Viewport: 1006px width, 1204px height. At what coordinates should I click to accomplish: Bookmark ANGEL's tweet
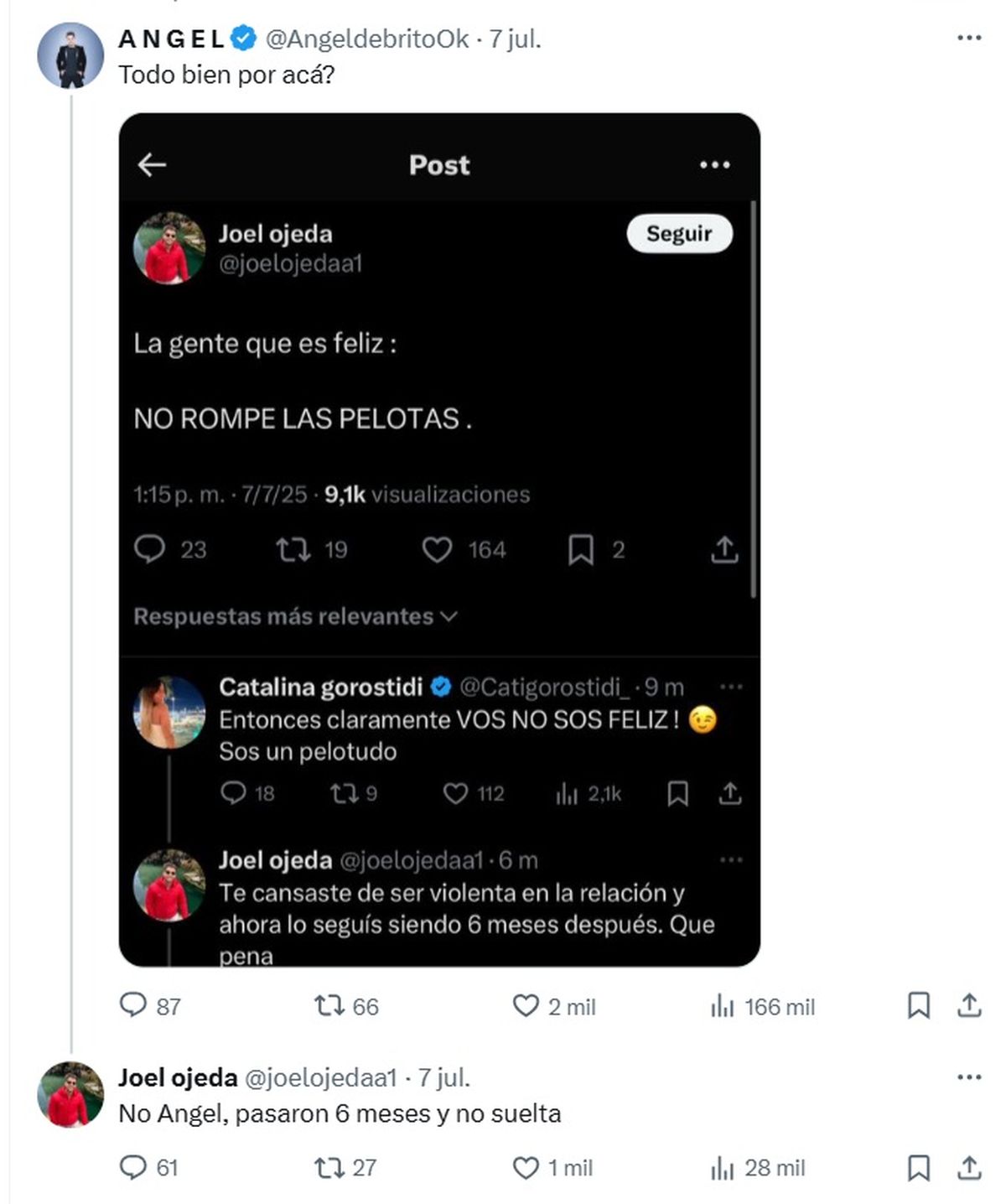(x=919, y=1005)
